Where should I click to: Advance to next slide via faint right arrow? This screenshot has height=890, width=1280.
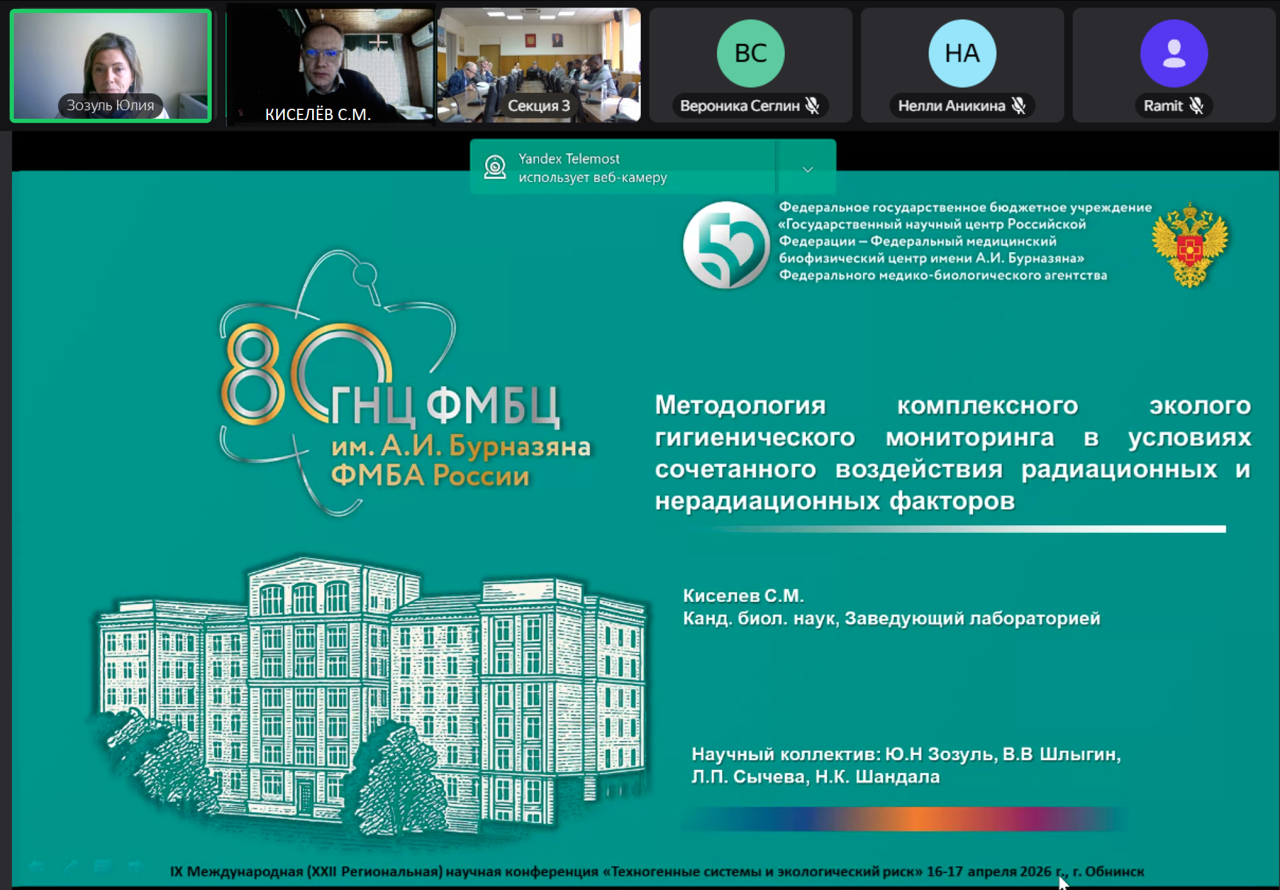(x=134, y=865)
